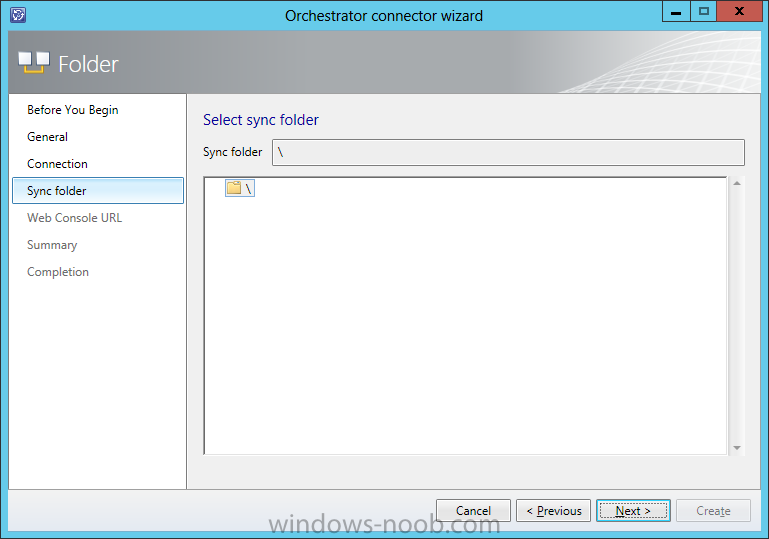The width and height of the screenshot is (769, 539).
Task: Jump to the Summary step
Action: coord(52,245)
